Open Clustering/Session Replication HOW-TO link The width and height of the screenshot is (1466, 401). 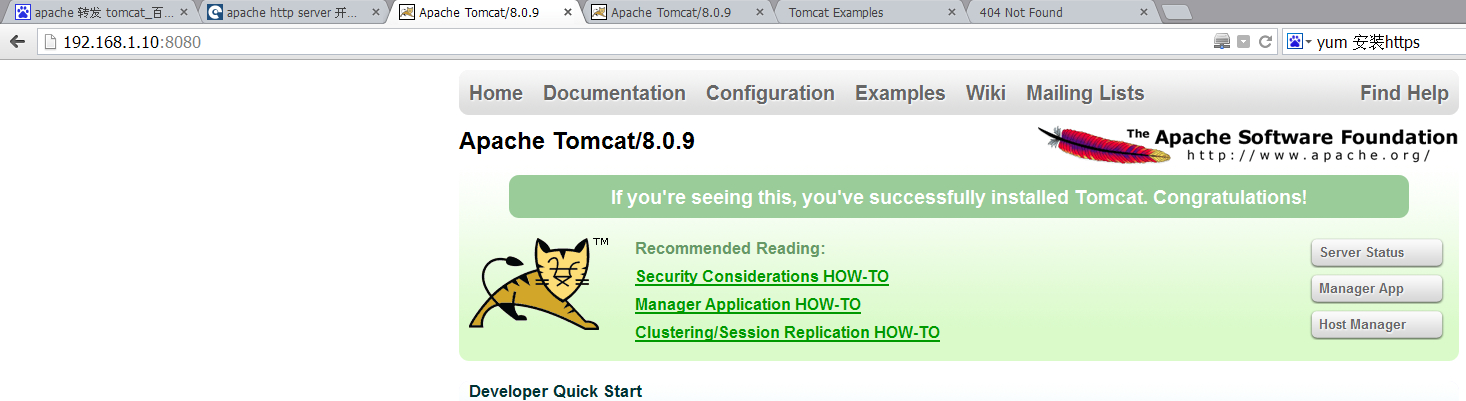[x=787, y=332]
